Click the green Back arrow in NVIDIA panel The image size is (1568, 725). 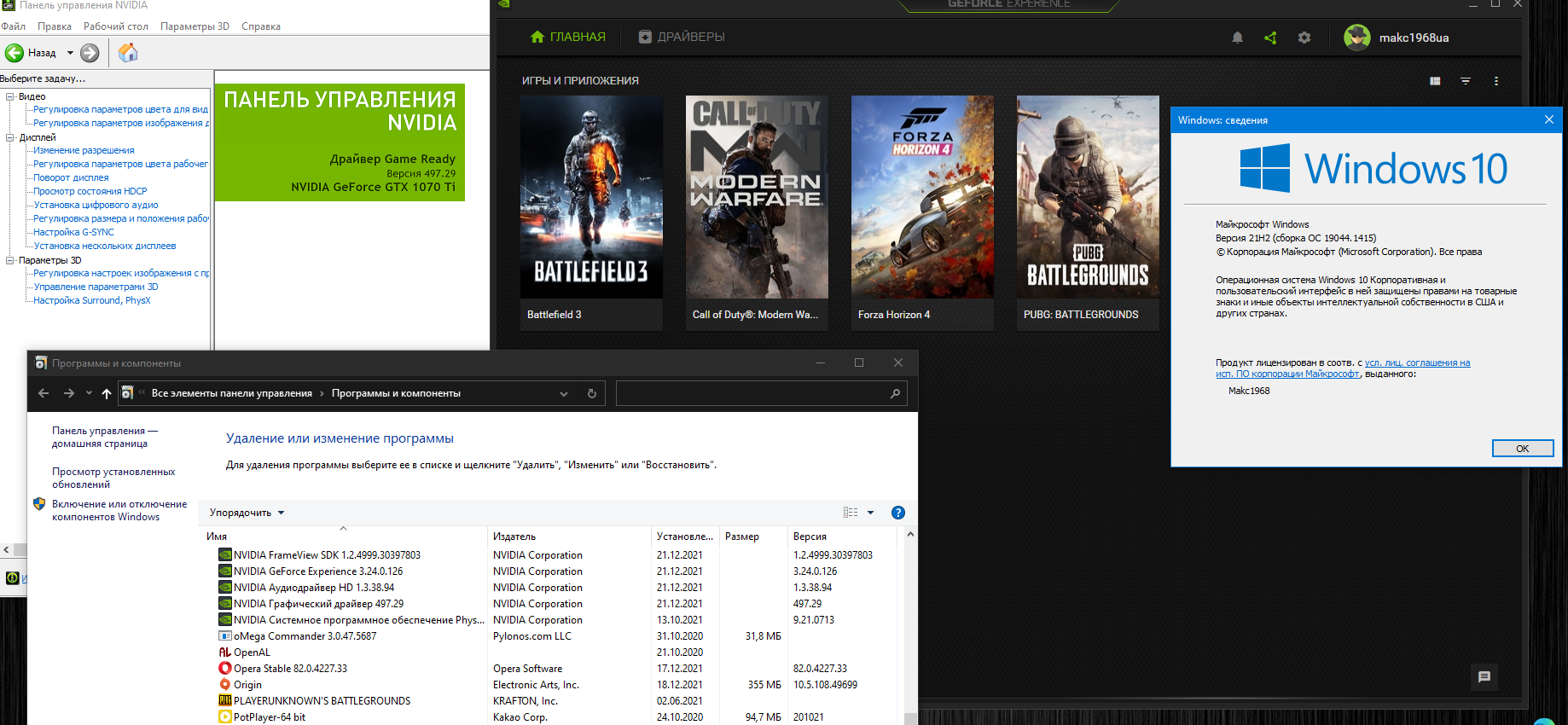pos(15,53)
